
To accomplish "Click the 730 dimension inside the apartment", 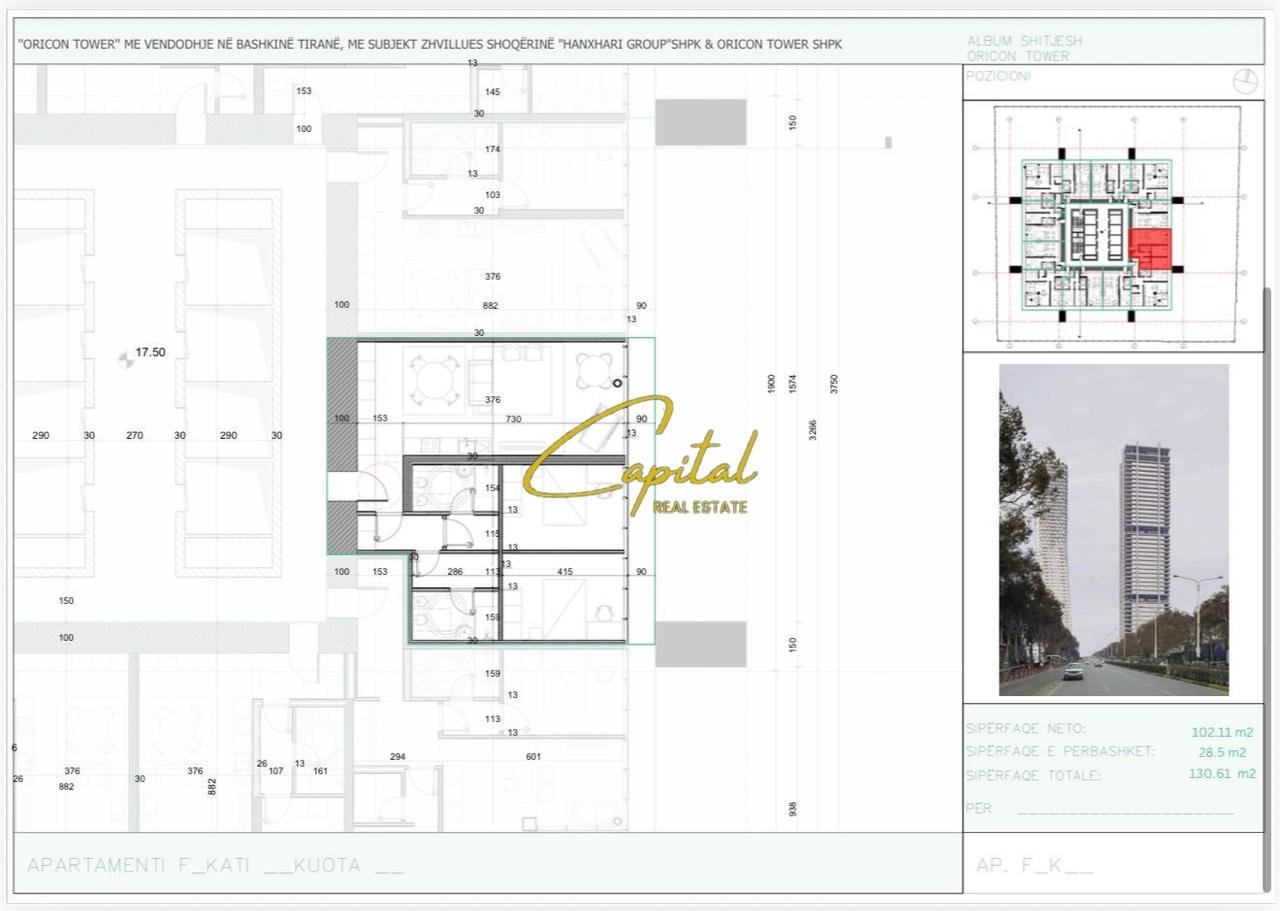I will coord(513,419).
